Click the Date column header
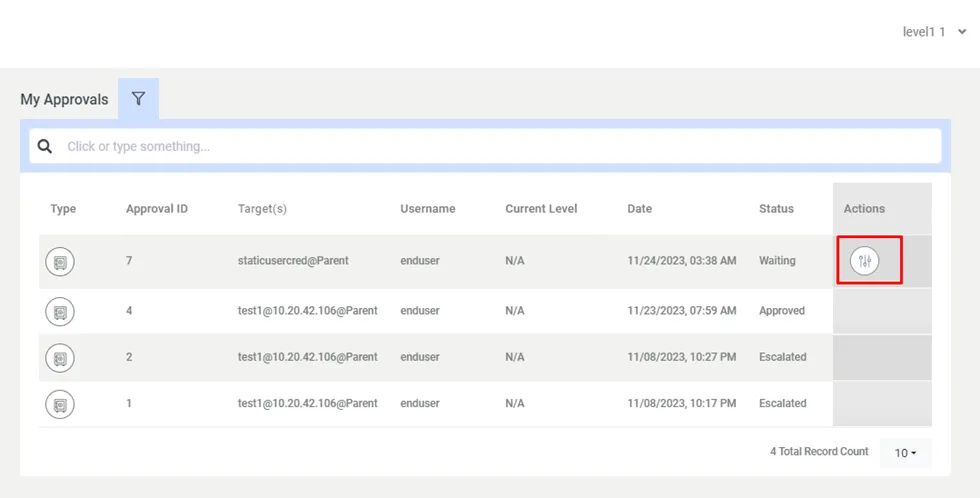 (x=639, y=209)
